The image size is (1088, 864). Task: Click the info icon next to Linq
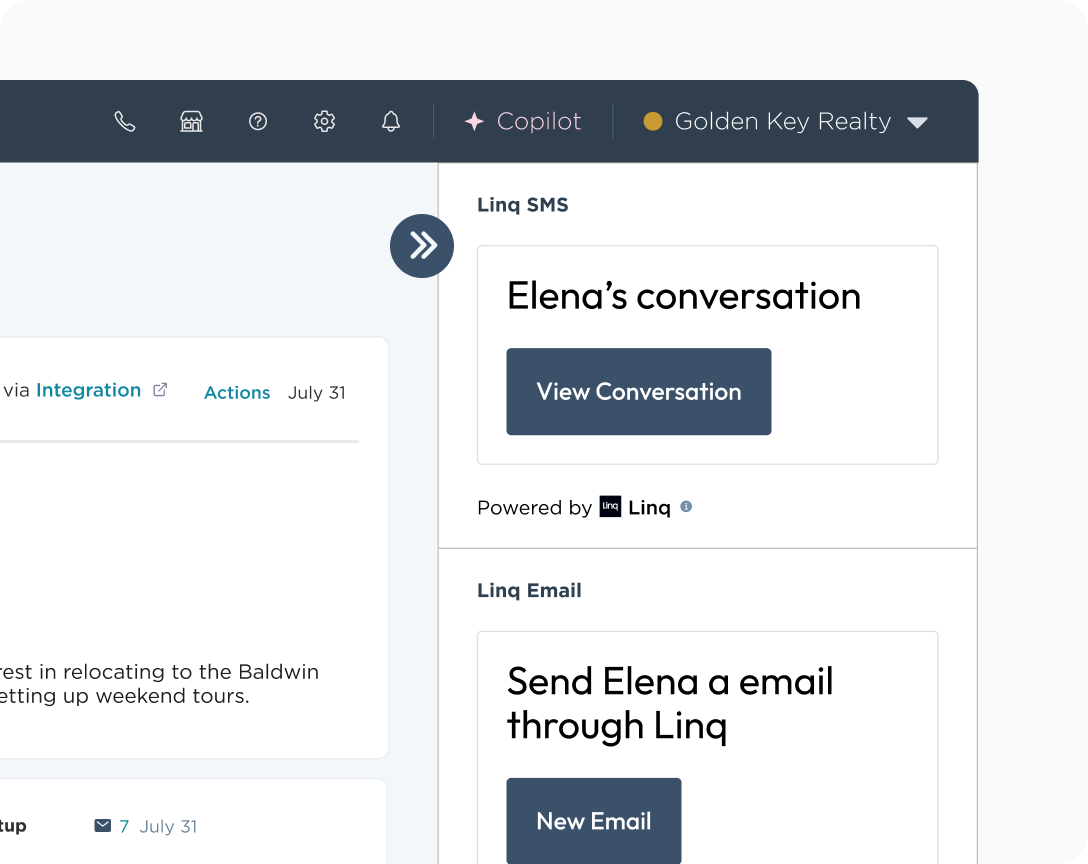point(685,507)
